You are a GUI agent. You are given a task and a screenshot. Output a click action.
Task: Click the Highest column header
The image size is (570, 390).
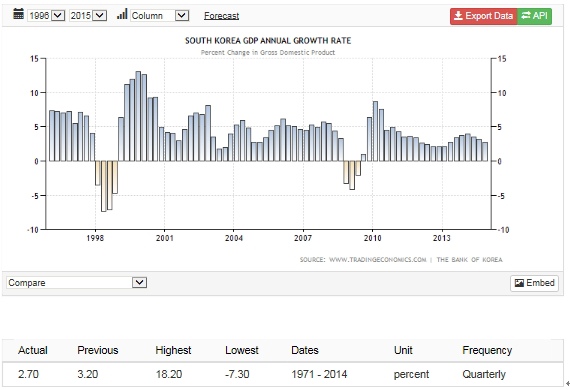pyautogui.click(x=173, y=350)
